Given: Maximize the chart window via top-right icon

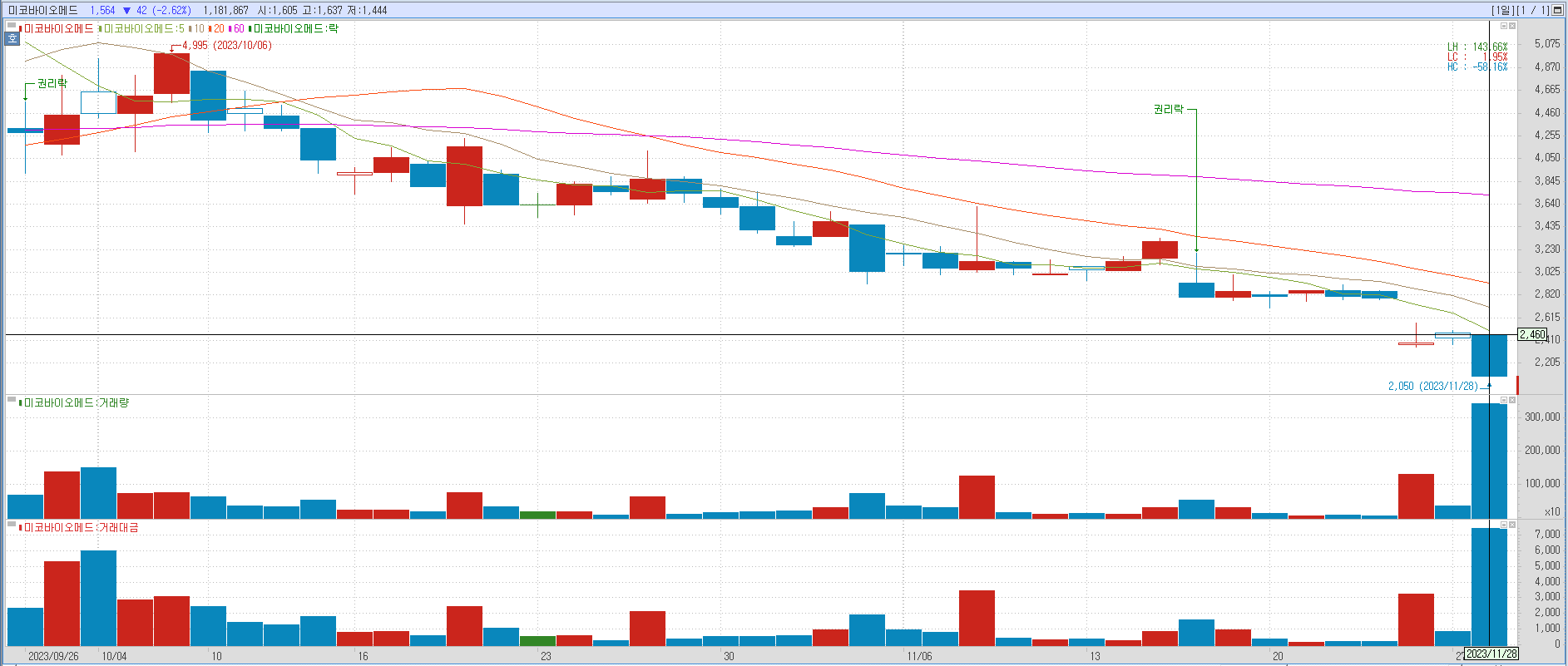Looking at the screenshot, I should 1558,10.
